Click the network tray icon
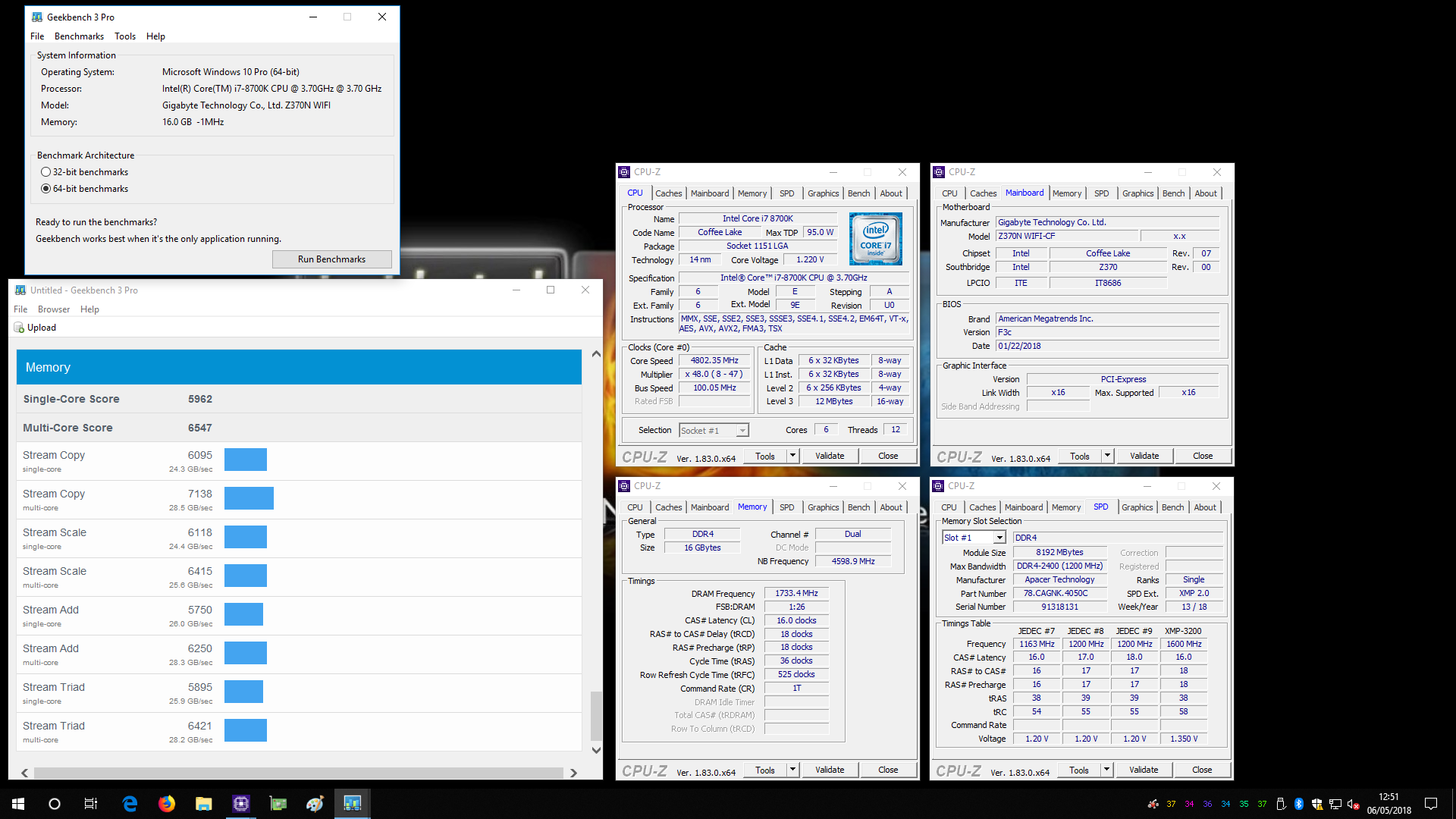Viewport: 1456px width, 819px height. click(x=1335, y=804)
